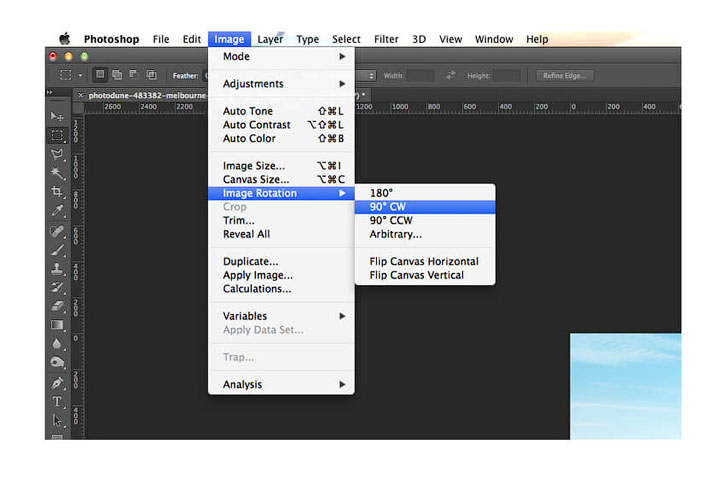Choose Flip Canvas Horizontal
This screenshot has height=479, width=725.
coord(425,262)
